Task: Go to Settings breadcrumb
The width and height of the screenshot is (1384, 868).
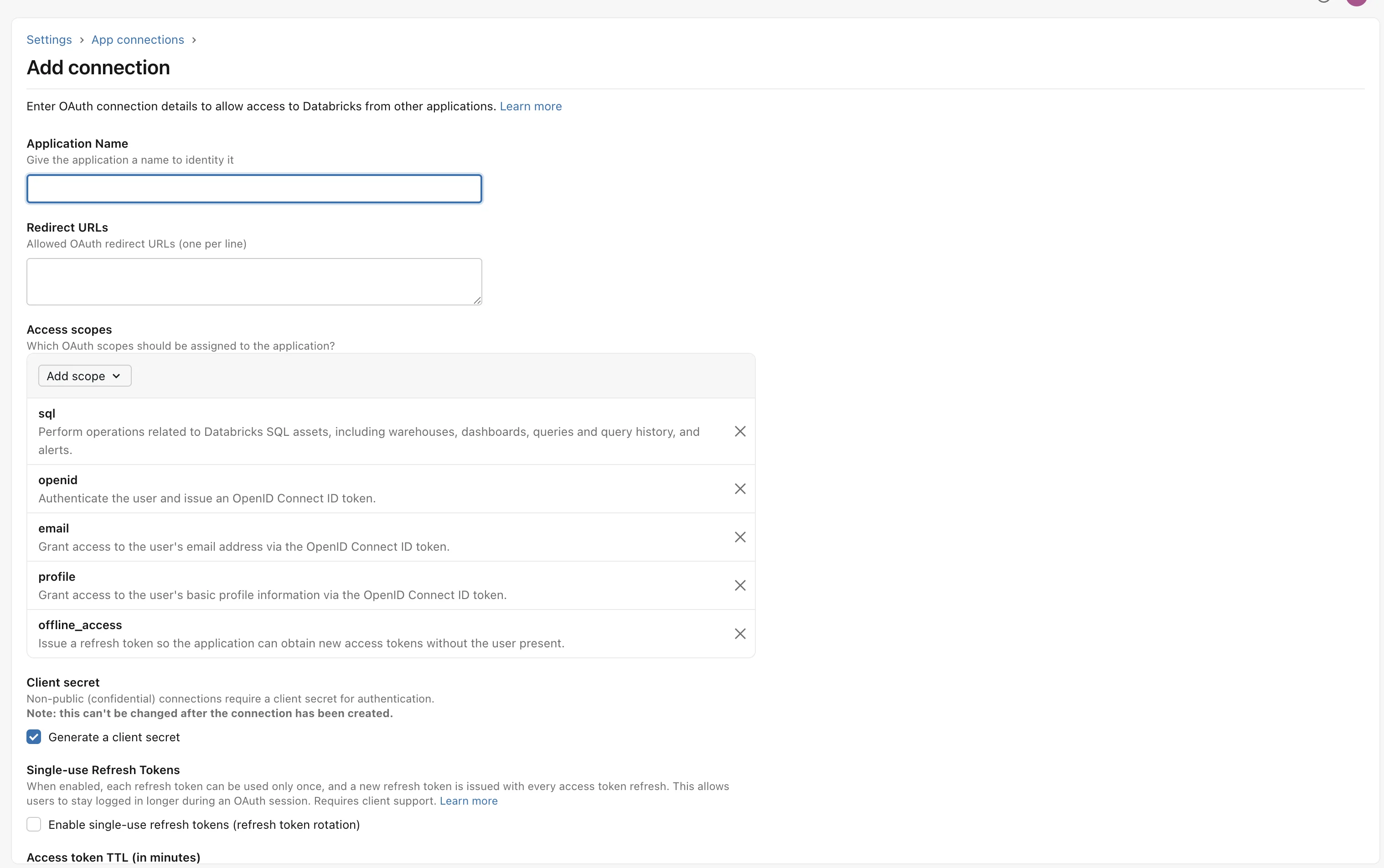Action: tap(49, 40)
